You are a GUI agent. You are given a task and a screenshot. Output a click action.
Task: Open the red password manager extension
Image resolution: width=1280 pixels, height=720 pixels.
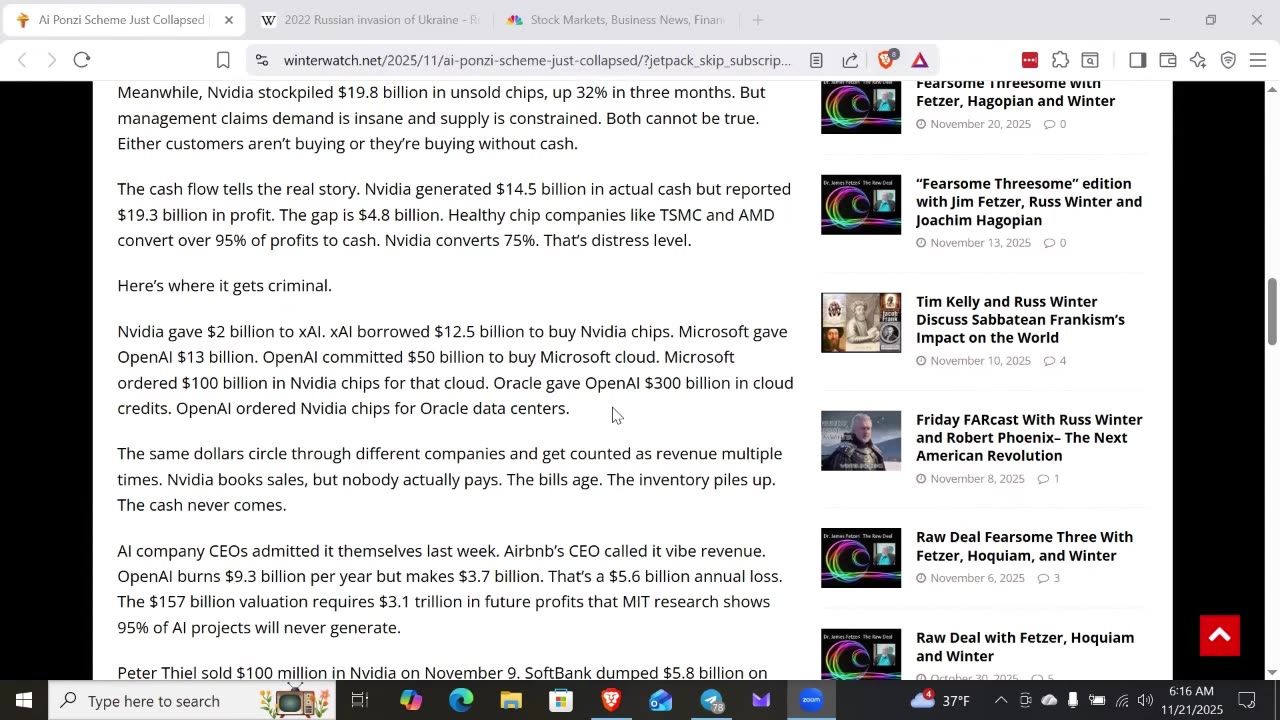click(1030, 60)
